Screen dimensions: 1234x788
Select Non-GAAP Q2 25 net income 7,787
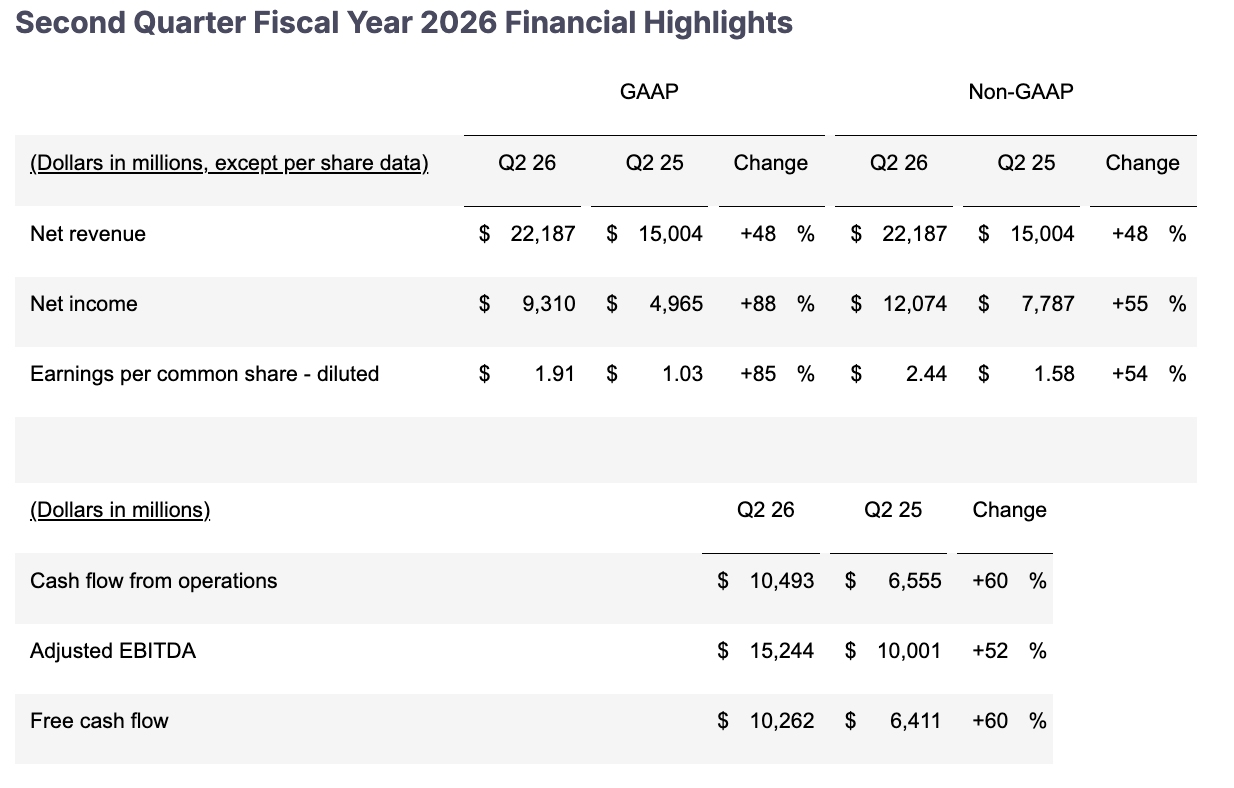tap(1048, 304)
